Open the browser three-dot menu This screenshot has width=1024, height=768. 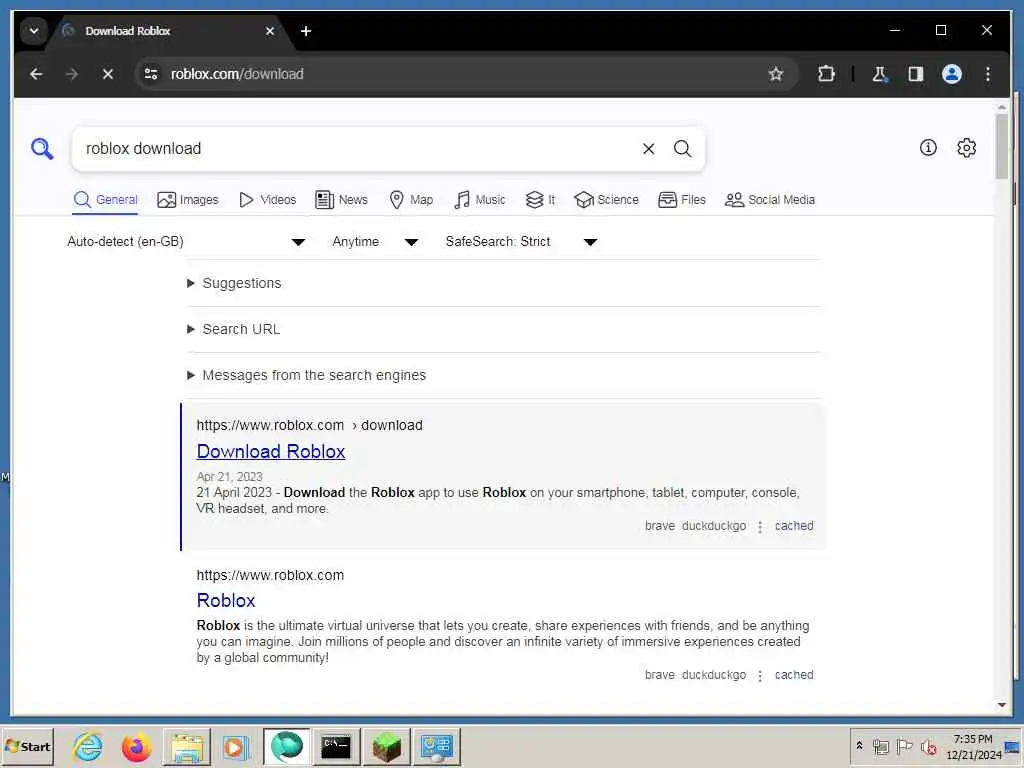pyautogui.click(x=987, y=74)
